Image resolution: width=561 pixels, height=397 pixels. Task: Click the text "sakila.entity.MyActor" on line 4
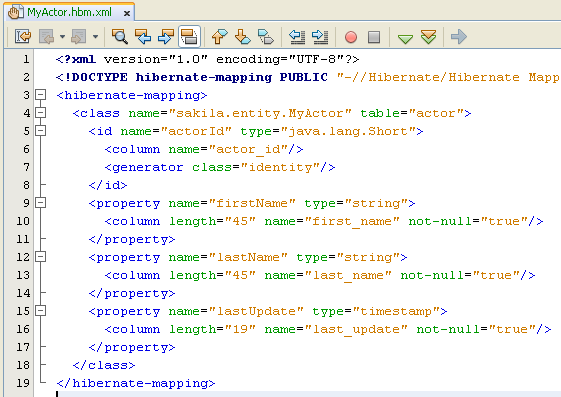[x=260, y=113]
